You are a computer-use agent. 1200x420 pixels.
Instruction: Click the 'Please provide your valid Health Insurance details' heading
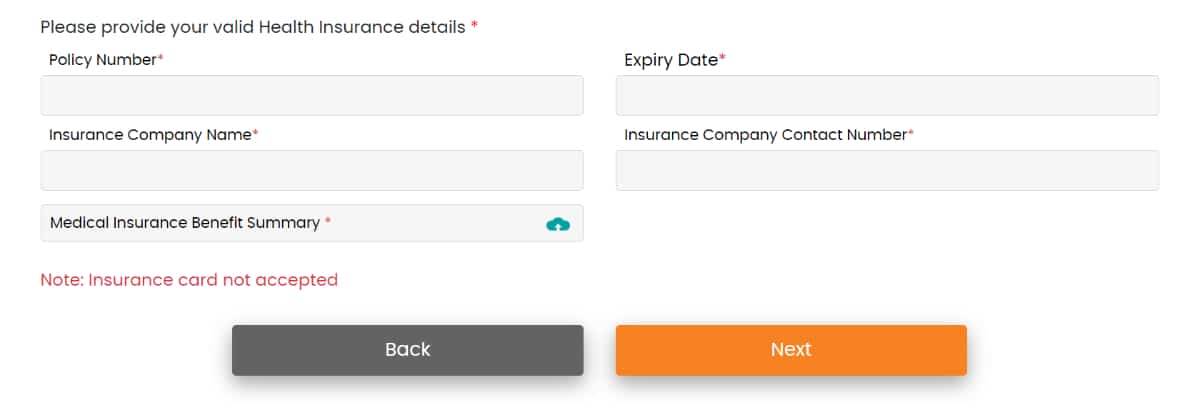click(253, 27)
